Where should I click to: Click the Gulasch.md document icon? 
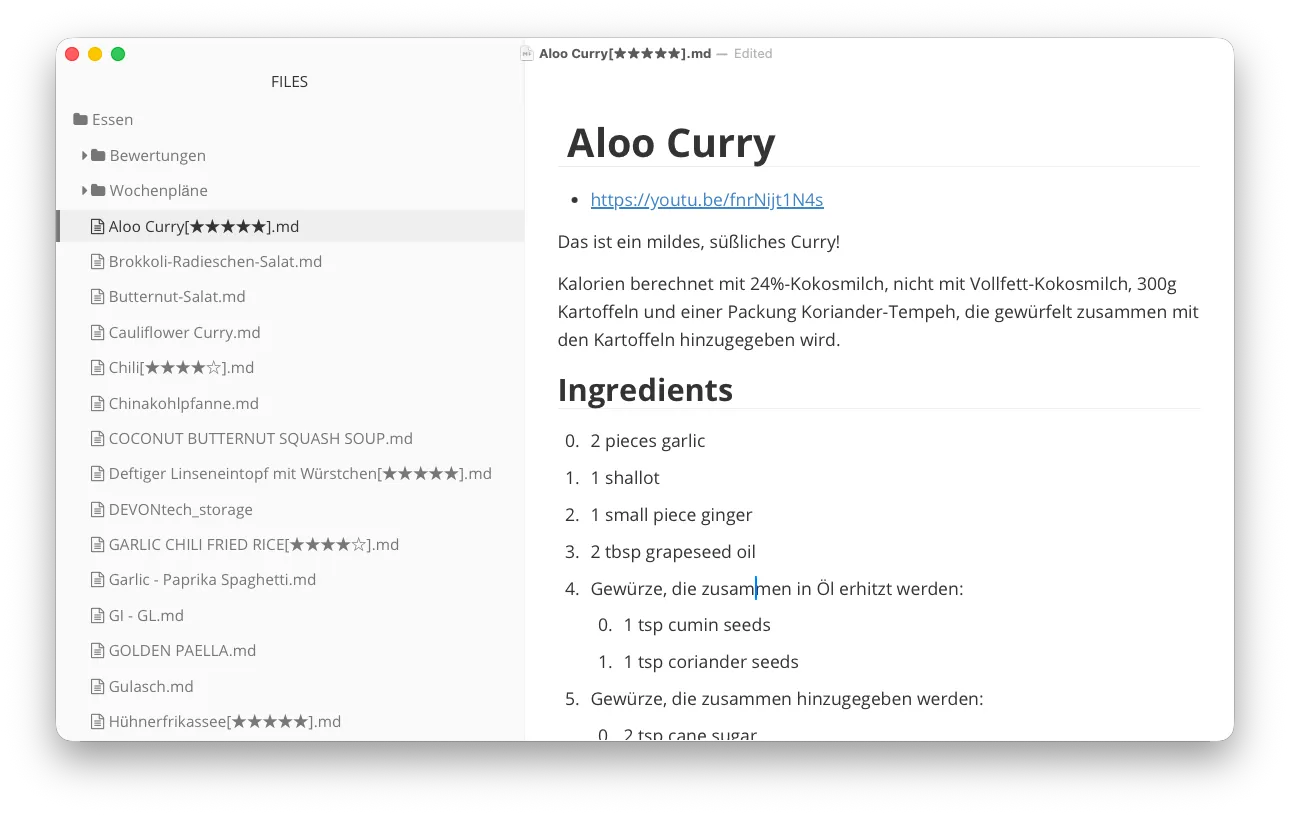point(97,687)
